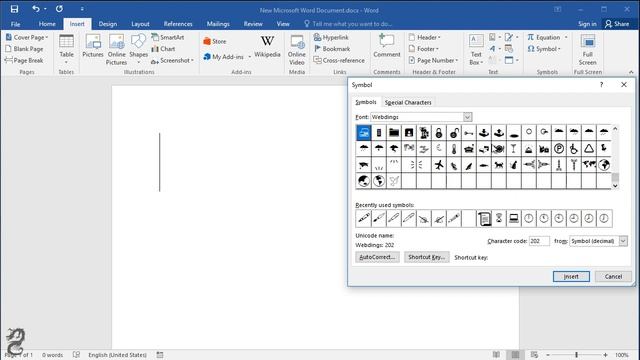Click Cancel in the Symbol dialog
Viewport: 640px width, 360px height.
tap(613, 276)
